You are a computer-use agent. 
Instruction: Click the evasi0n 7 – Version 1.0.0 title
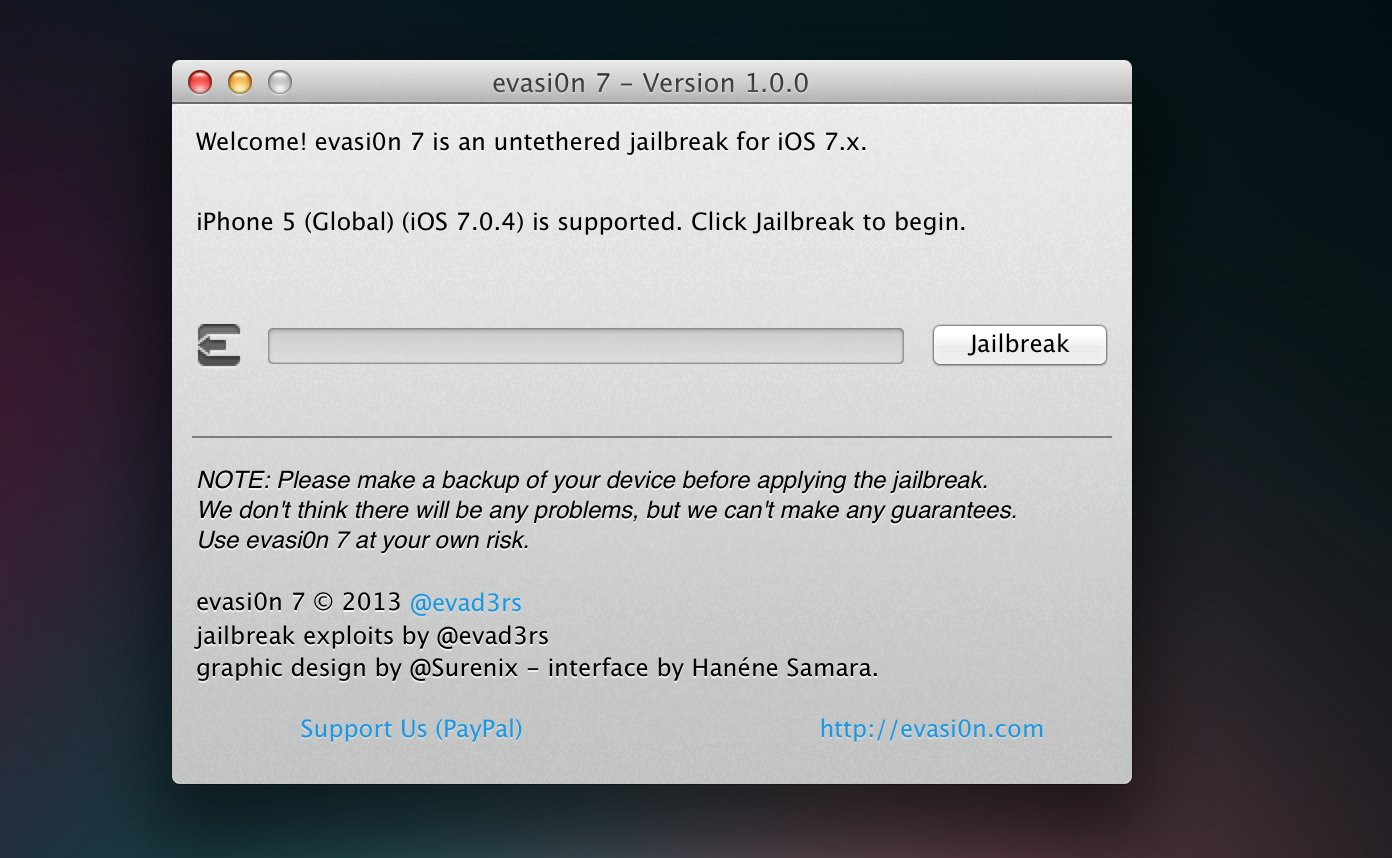coord(651,83)
